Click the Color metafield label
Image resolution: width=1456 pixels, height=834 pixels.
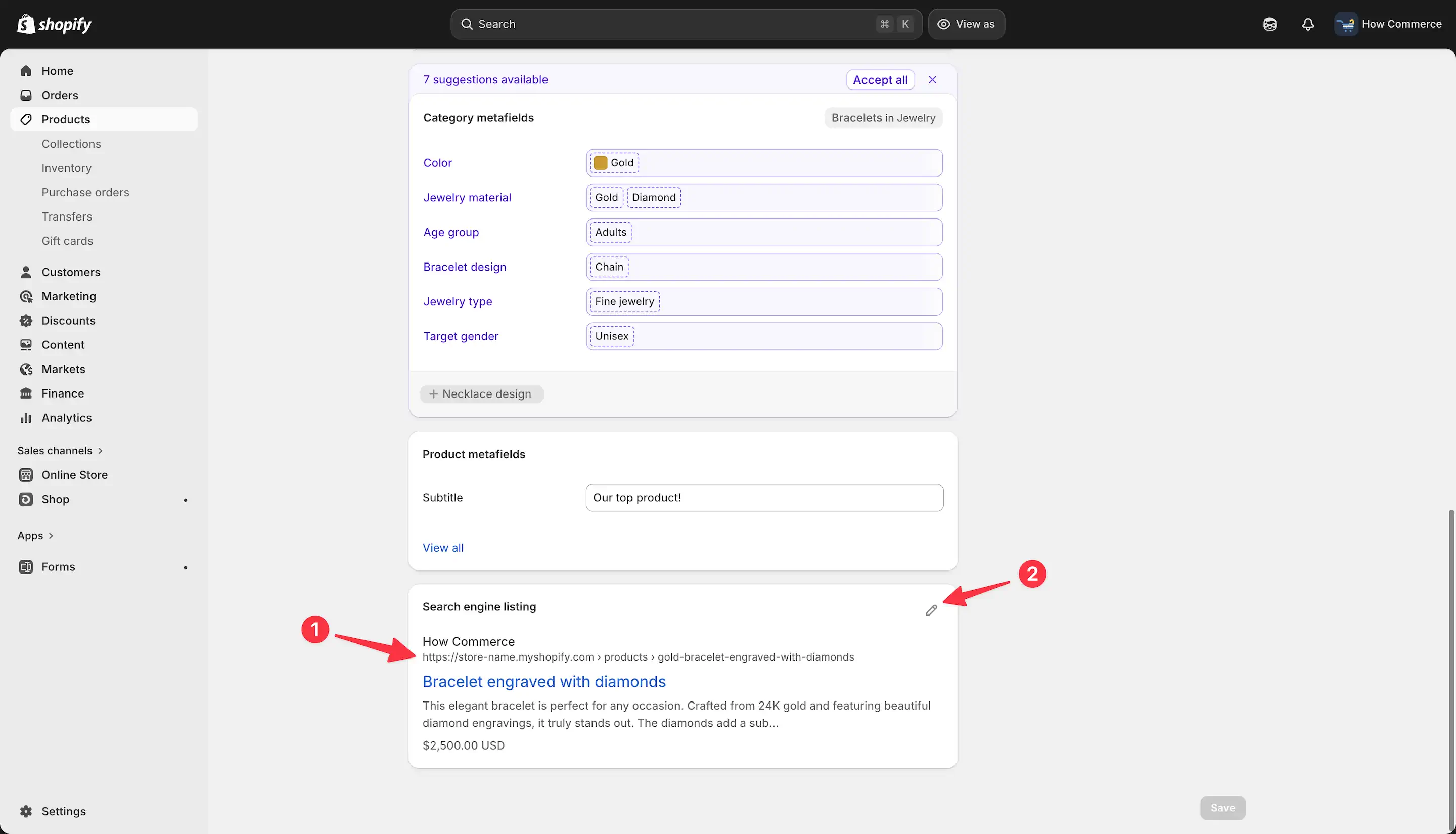(x=437, y=163)
